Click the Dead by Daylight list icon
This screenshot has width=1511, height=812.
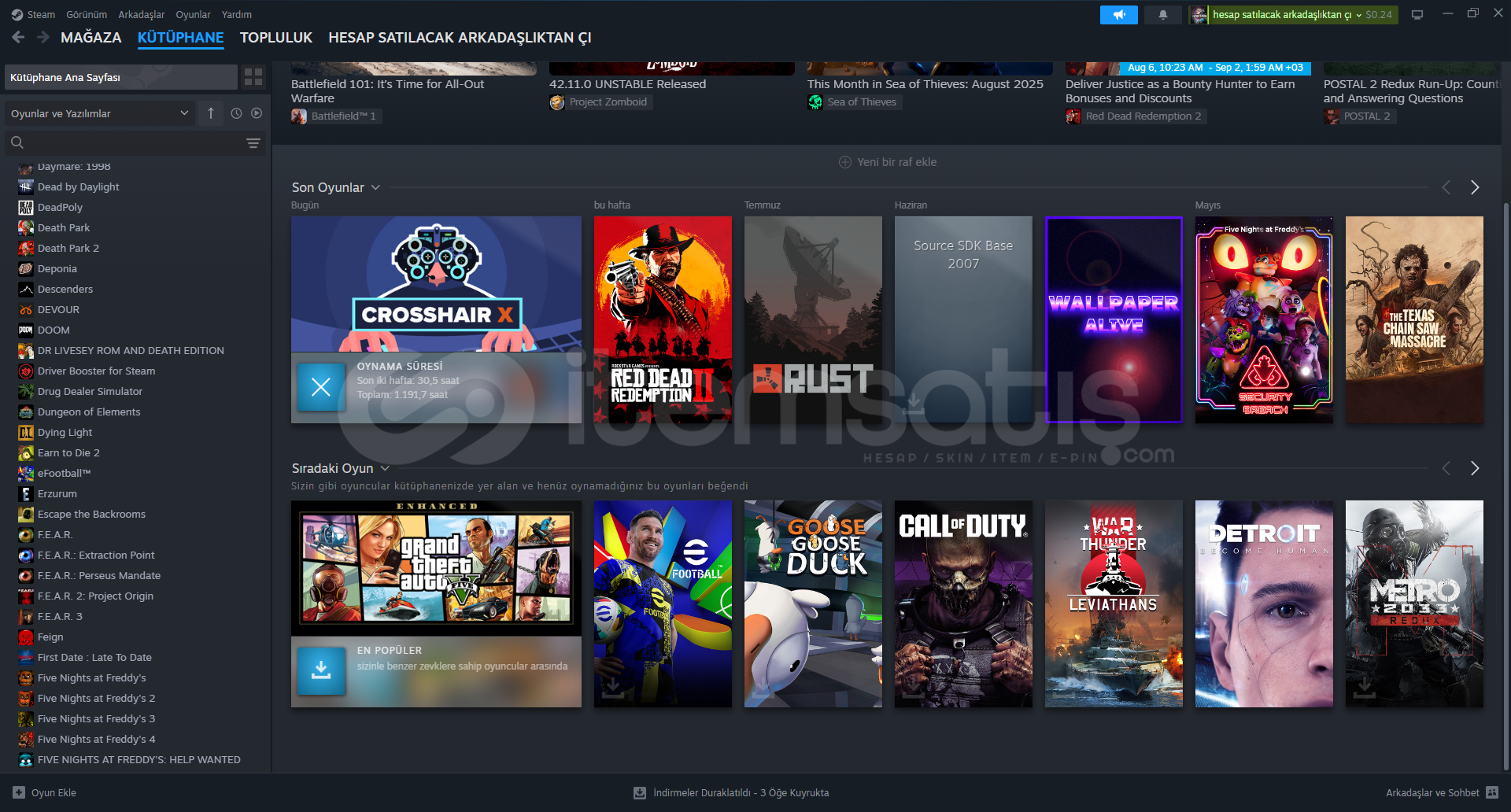pyautogui.click(x=26, y=187)
